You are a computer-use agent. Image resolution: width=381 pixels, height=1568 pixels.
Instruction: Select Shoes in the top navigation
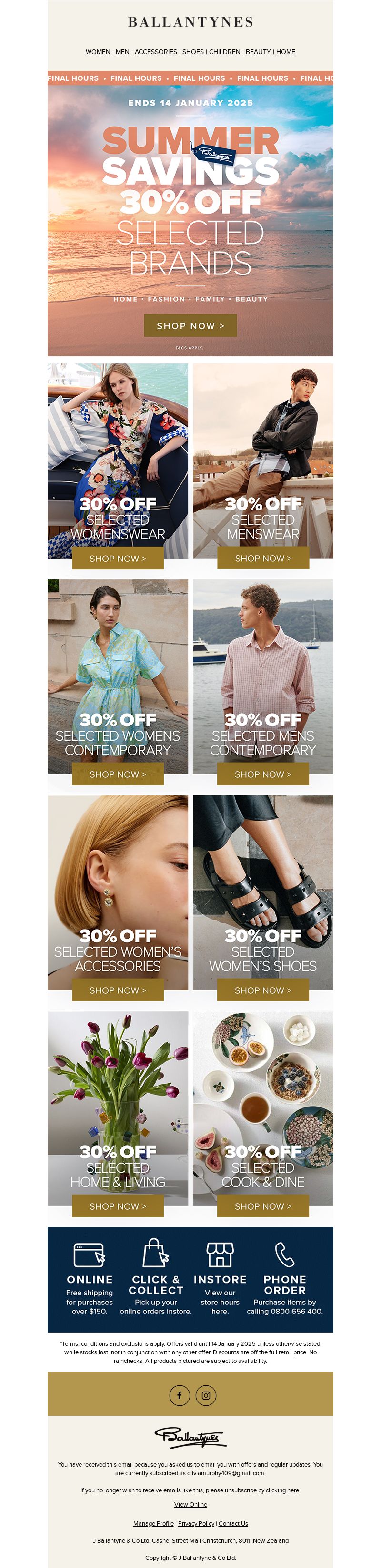[x=193, y=52]
